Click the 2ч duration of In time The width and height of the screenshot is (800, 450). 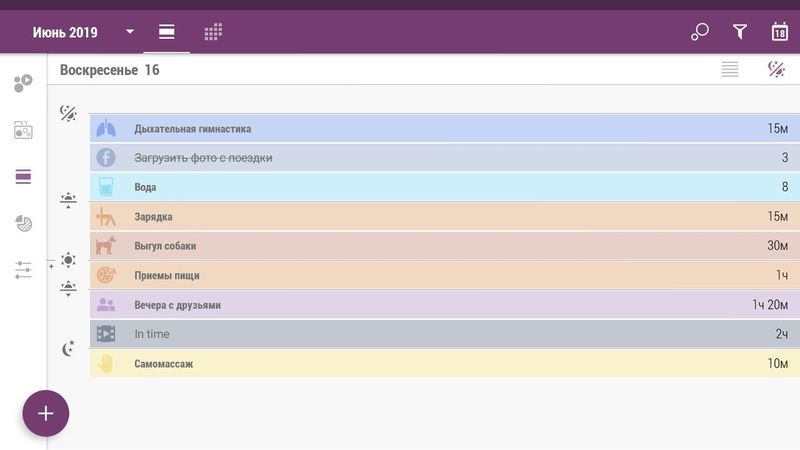(782, 334)
